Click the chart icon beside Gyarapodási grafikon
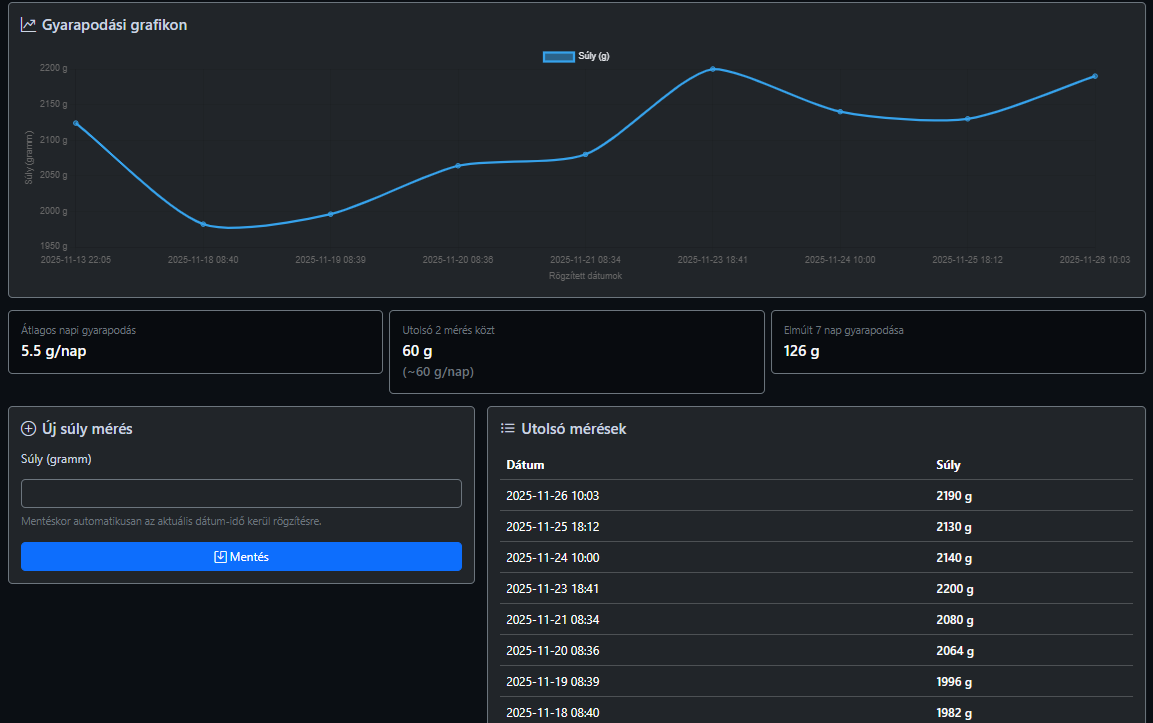Viewport: 1153px width, 723px height. [x=28, y=25]
